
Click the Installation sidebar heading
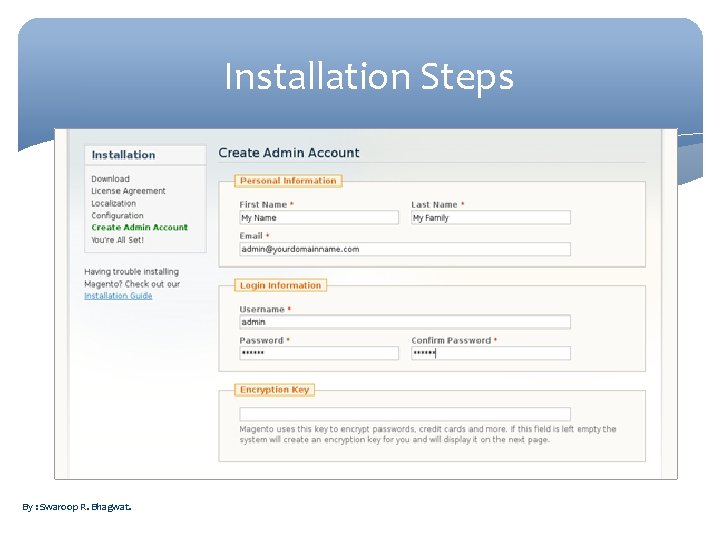[x=123, y=155]
